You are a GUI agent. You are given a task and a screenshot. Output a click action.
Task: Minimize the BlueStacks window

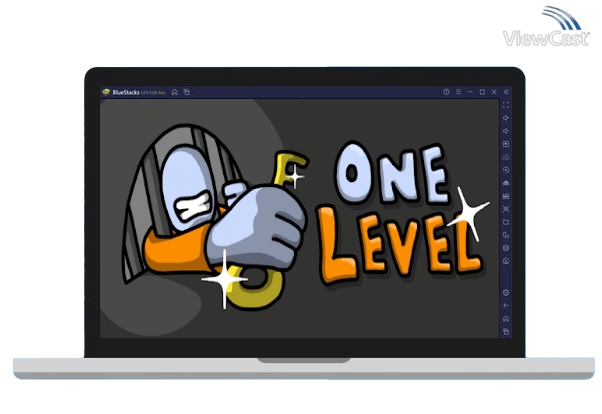tap(470, 92)
